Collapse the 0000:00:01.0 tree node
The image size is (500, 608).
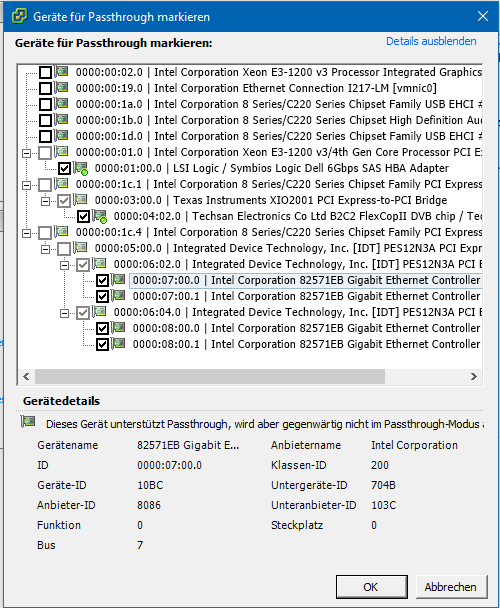click(26, 153)
